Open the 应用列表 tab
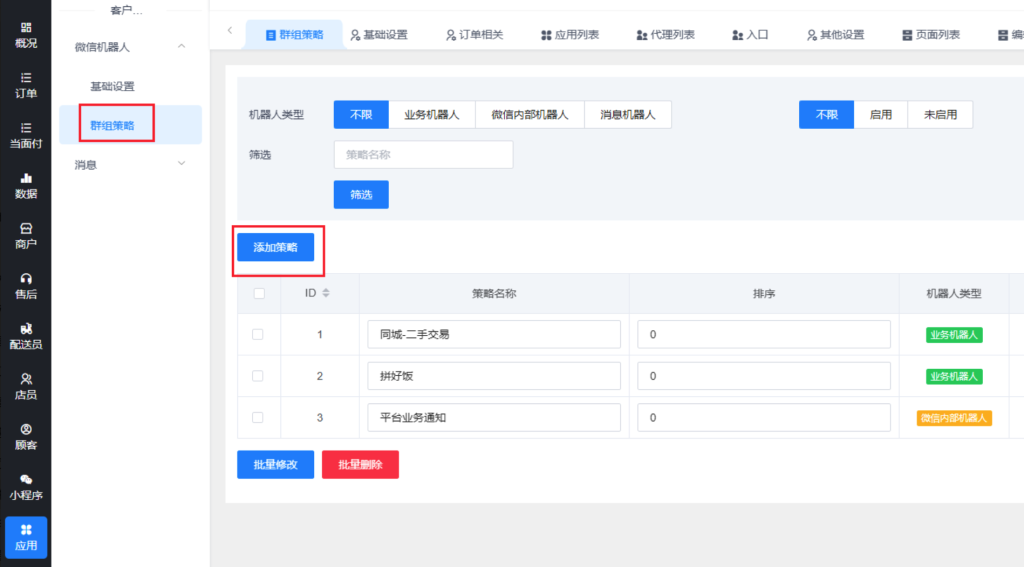 click(x=570, y=34)
